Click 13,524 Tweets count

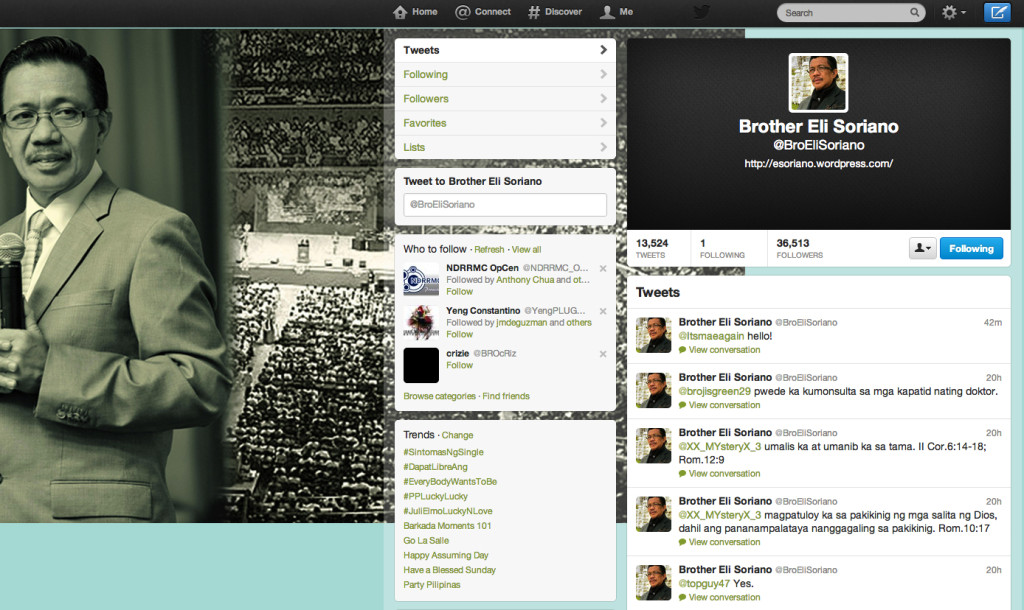tap(652, 248)
